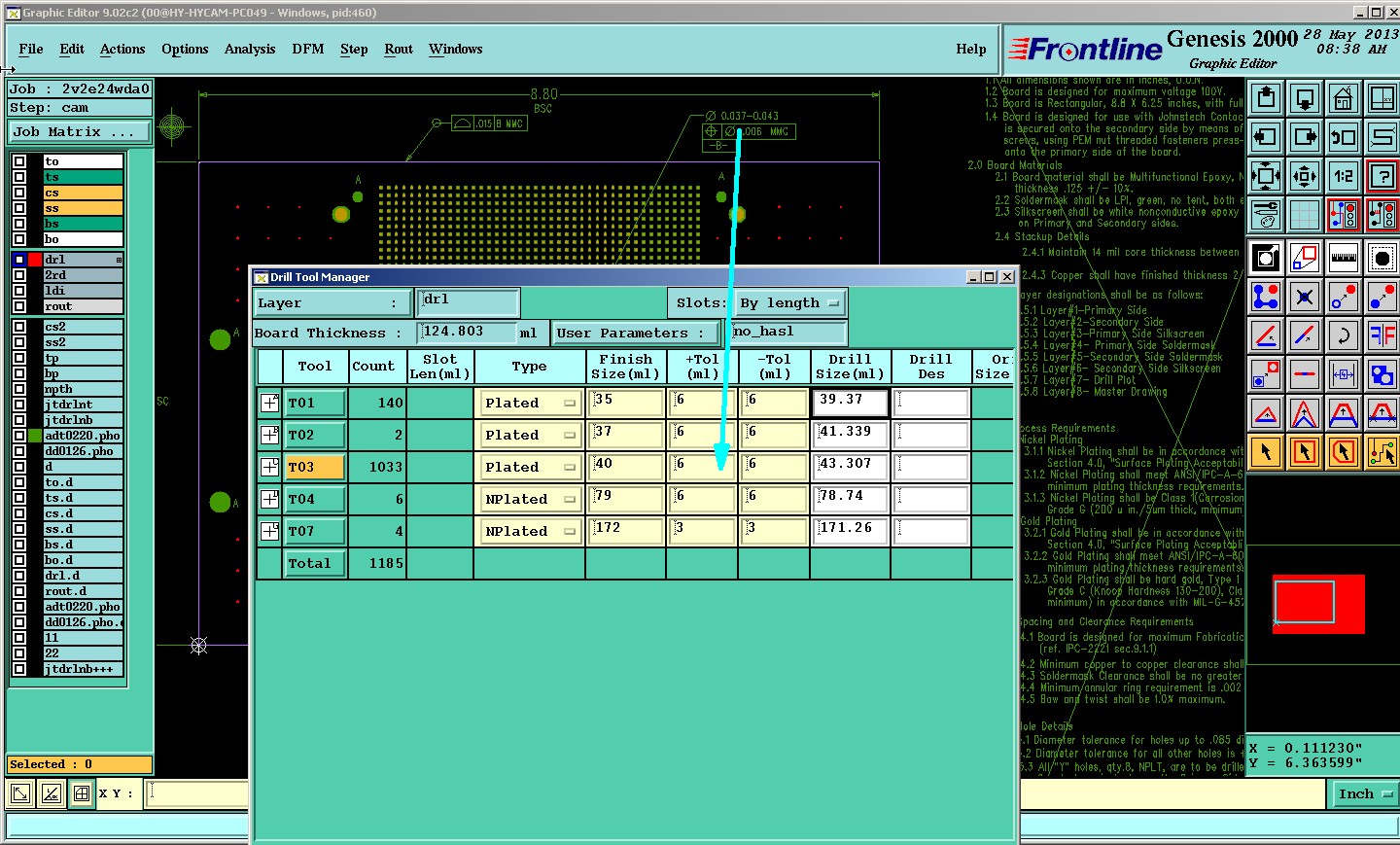The image size is (1400, 845).
Task: Toggle the checkbox for layer cs
Action: (19, 193)
